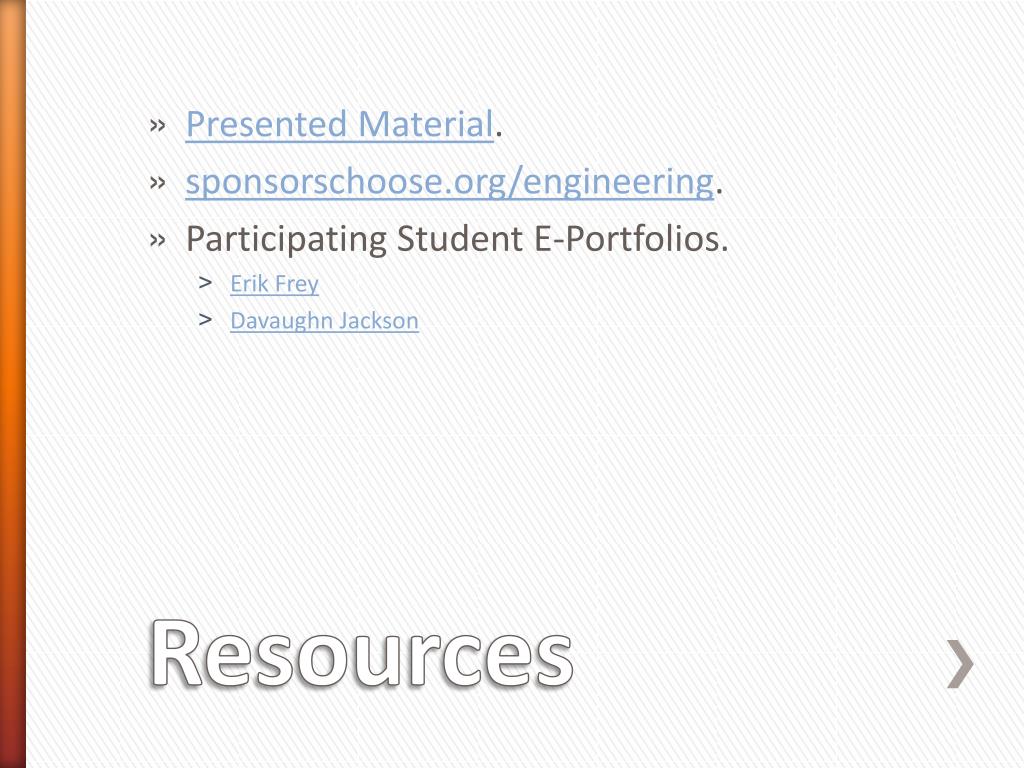This screenshot has width=1024, height=768.
Task: Visit the sponsorschoose.org/engineering link
Action: [449, 182]
